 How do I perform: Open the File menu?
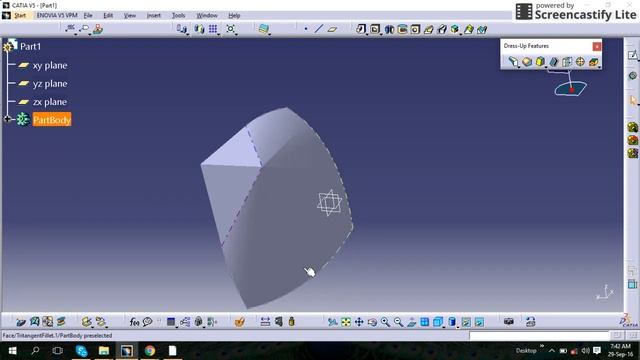(88, 16)
